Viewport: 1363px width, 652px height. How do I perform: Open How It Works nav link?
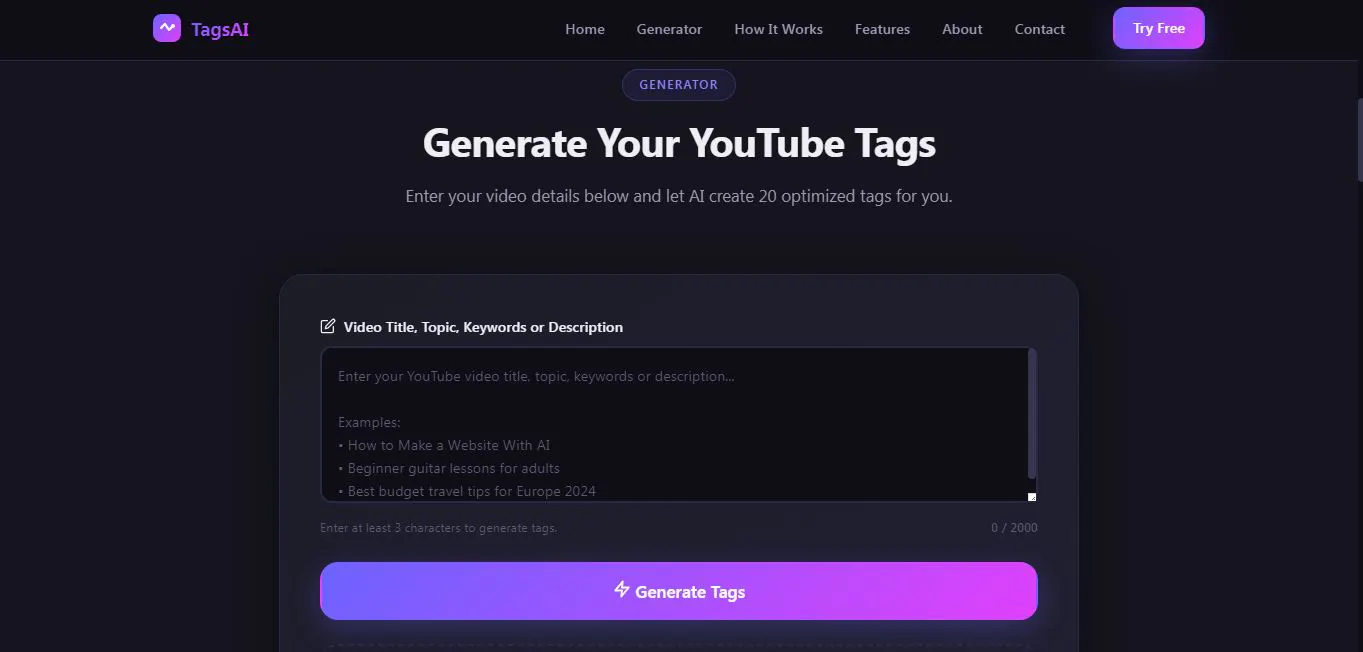click(778, 29)
